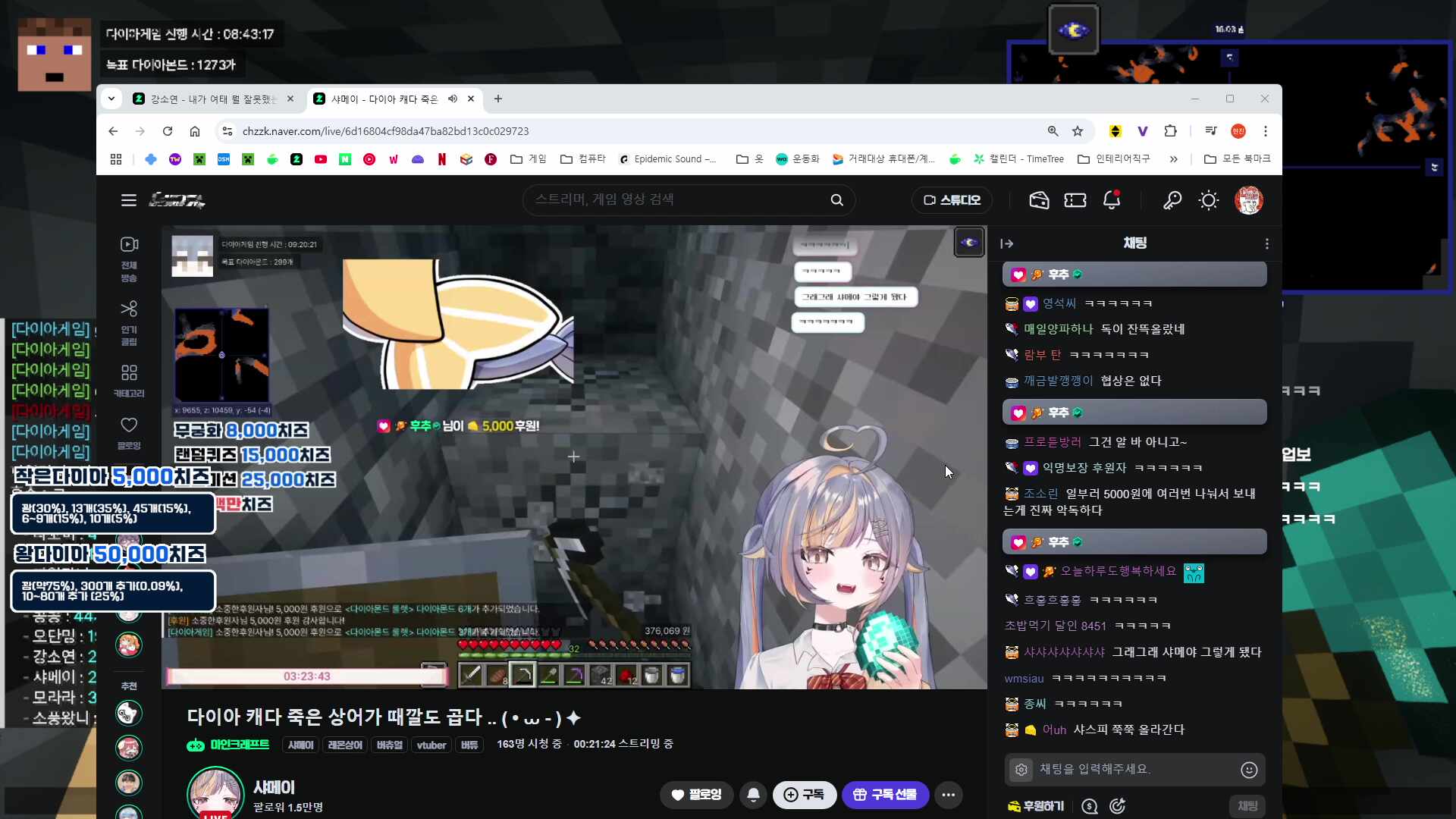Viewport: 1456px width, 819px height.
Task: Click the streamer LIVE avatar
Action: [x=215, y=793]
